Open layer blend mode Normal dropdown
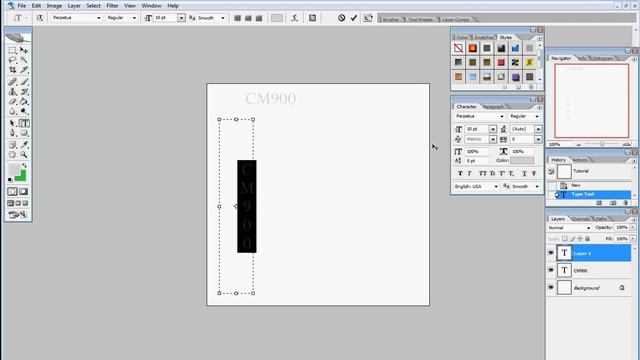Screen dimensions: 640x360 coord(589,228)
